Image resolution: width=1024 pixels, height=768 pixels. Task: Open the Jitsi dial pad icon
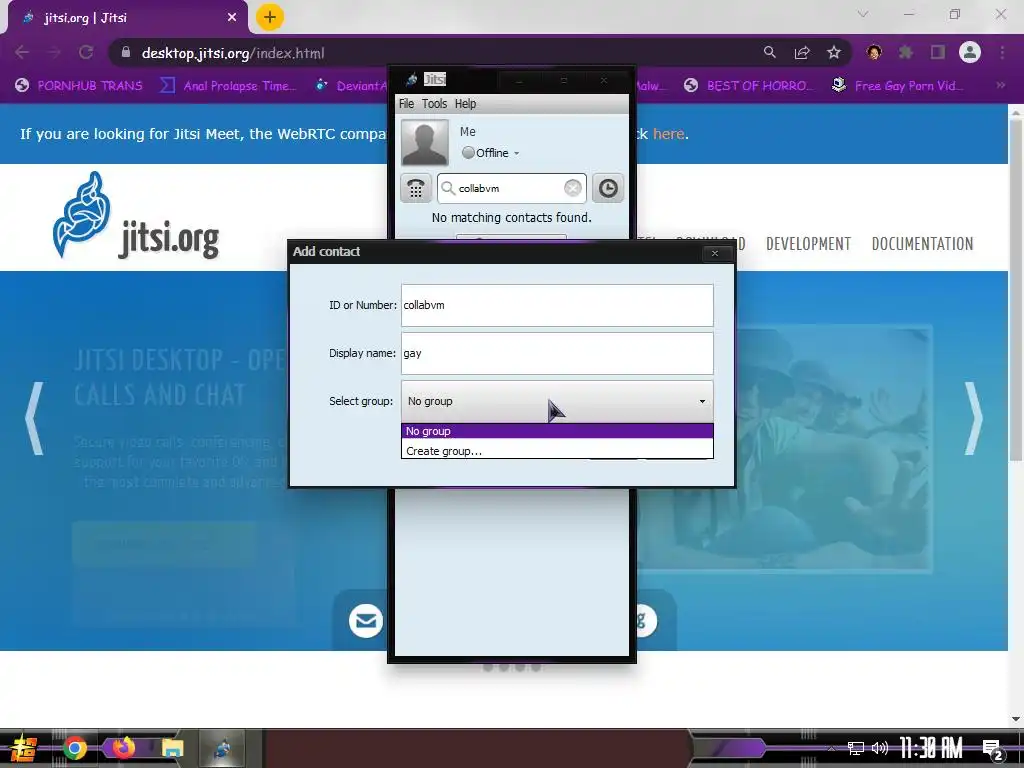point(415,189)
